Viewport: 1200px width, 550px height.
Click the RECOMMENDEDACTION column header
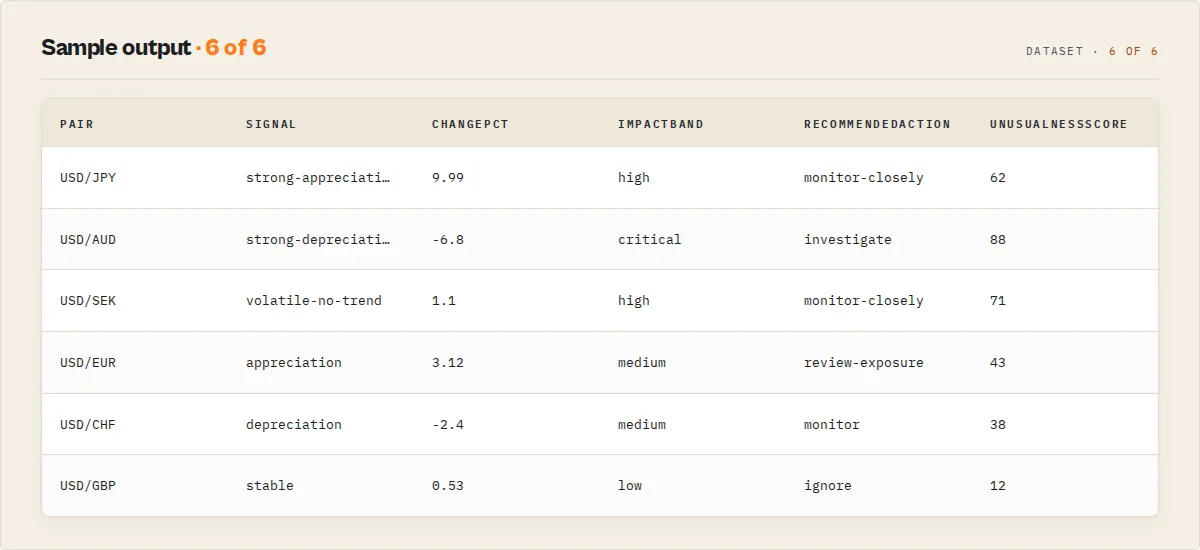point(877,124)
